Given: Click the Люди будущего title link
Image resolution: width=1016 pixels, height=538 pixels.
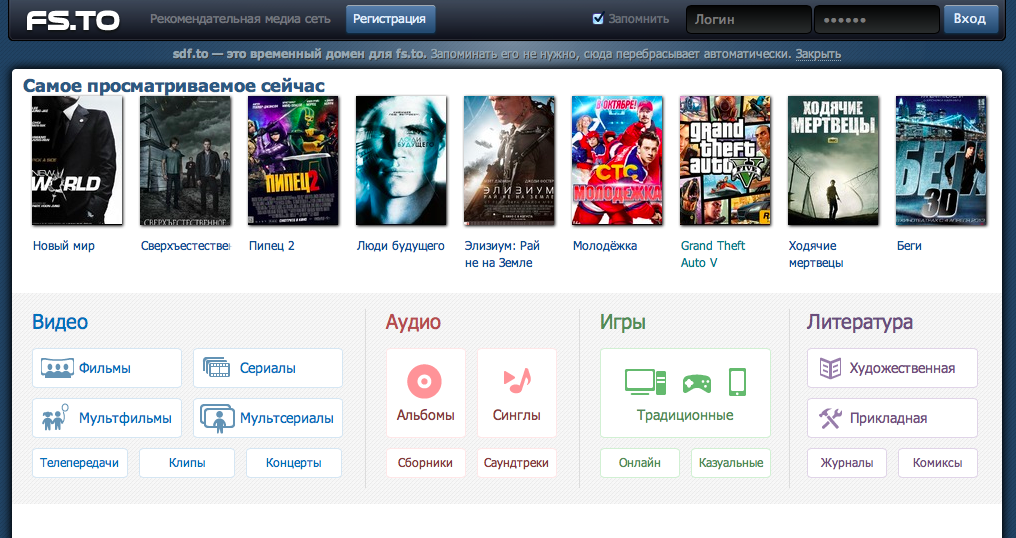Looking at the screenshot, I should (x=400, y=246).
